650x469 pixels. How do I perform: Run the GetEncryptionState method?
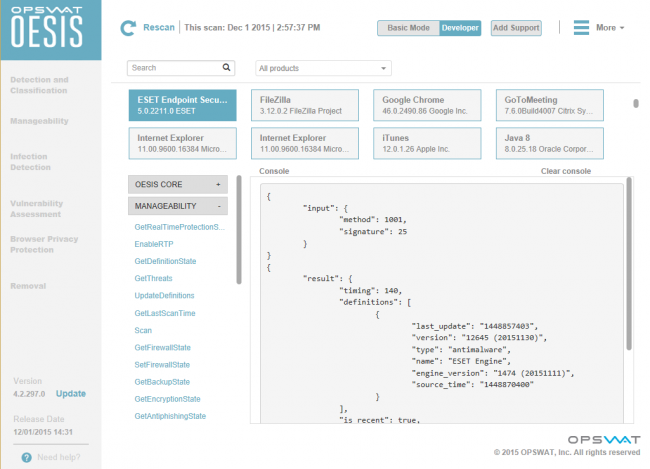pyautogui.click(x=167, y=399)
